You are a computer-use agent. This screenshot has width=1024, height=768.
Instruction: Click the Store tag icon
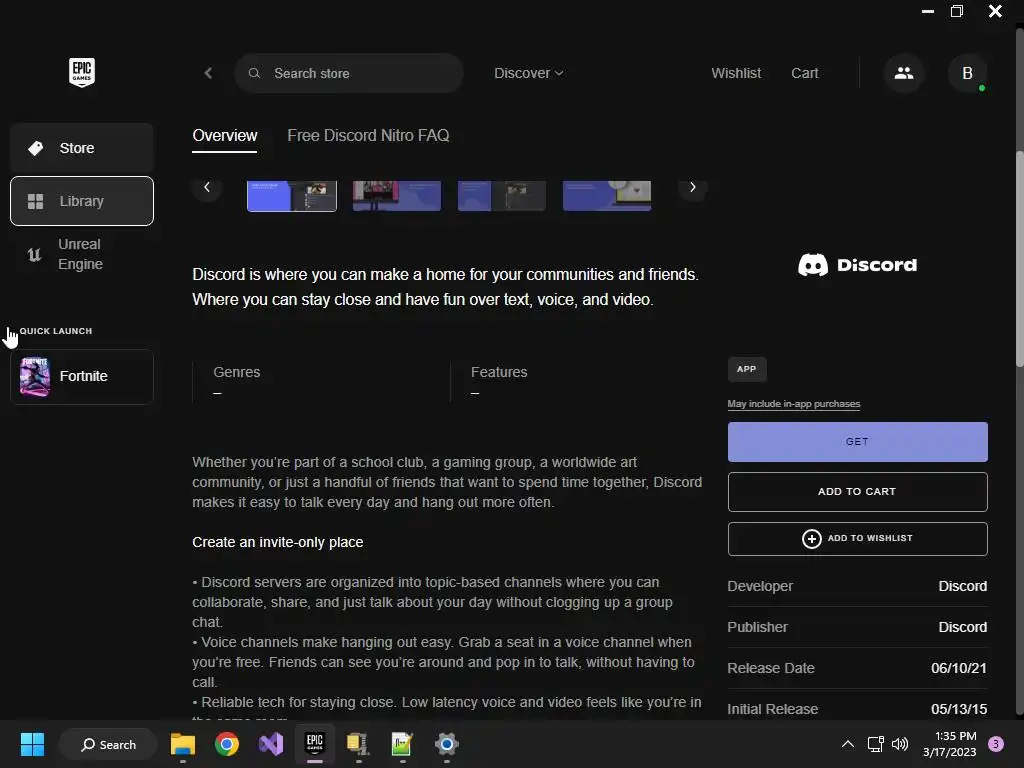tap(35, 148)
